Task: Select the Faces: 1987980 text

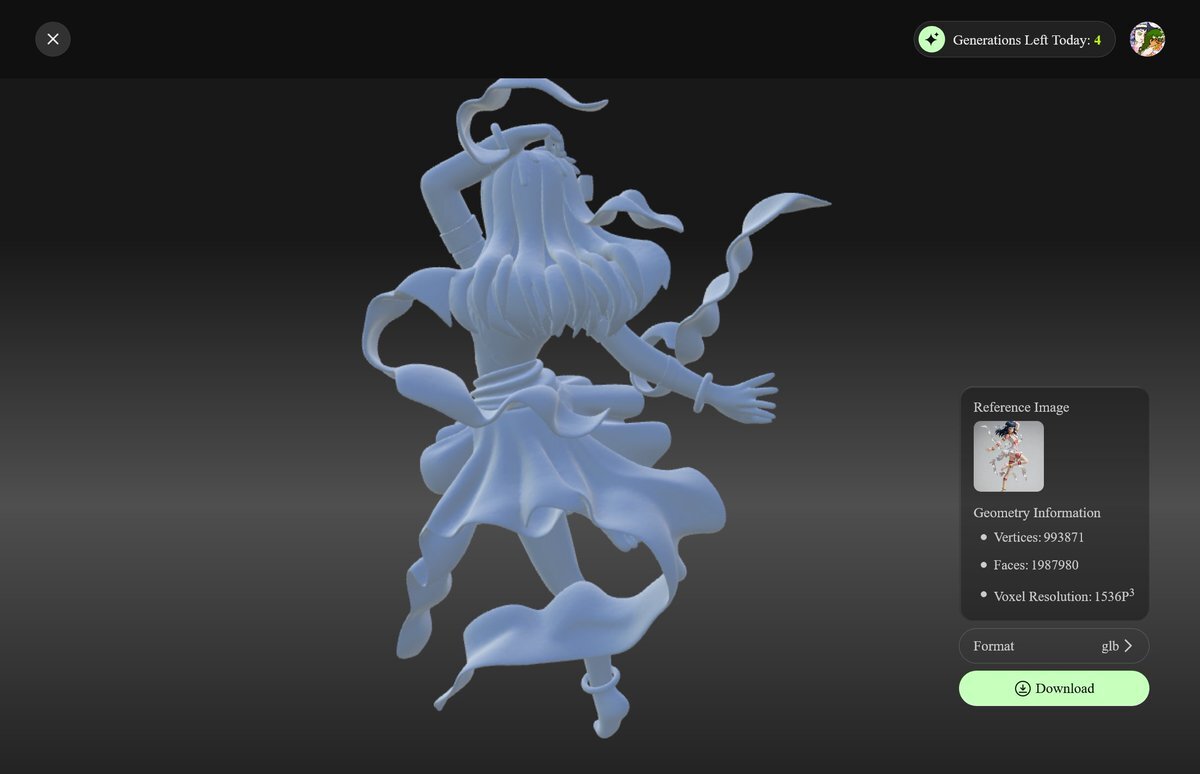Action: coord(1036,565)
